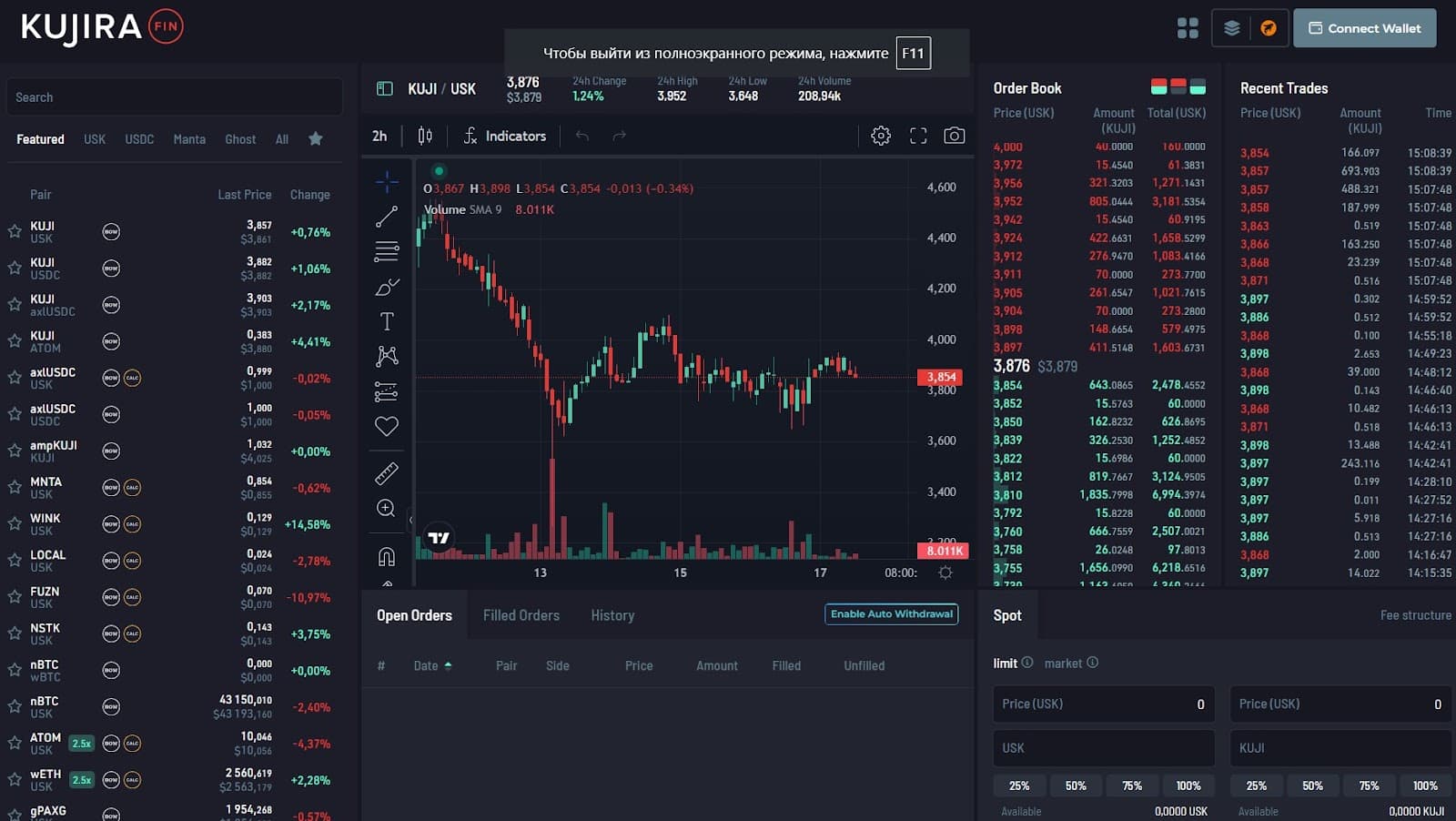
Task: Select the USDC pairs filter tab
Action: coord(139,139)
